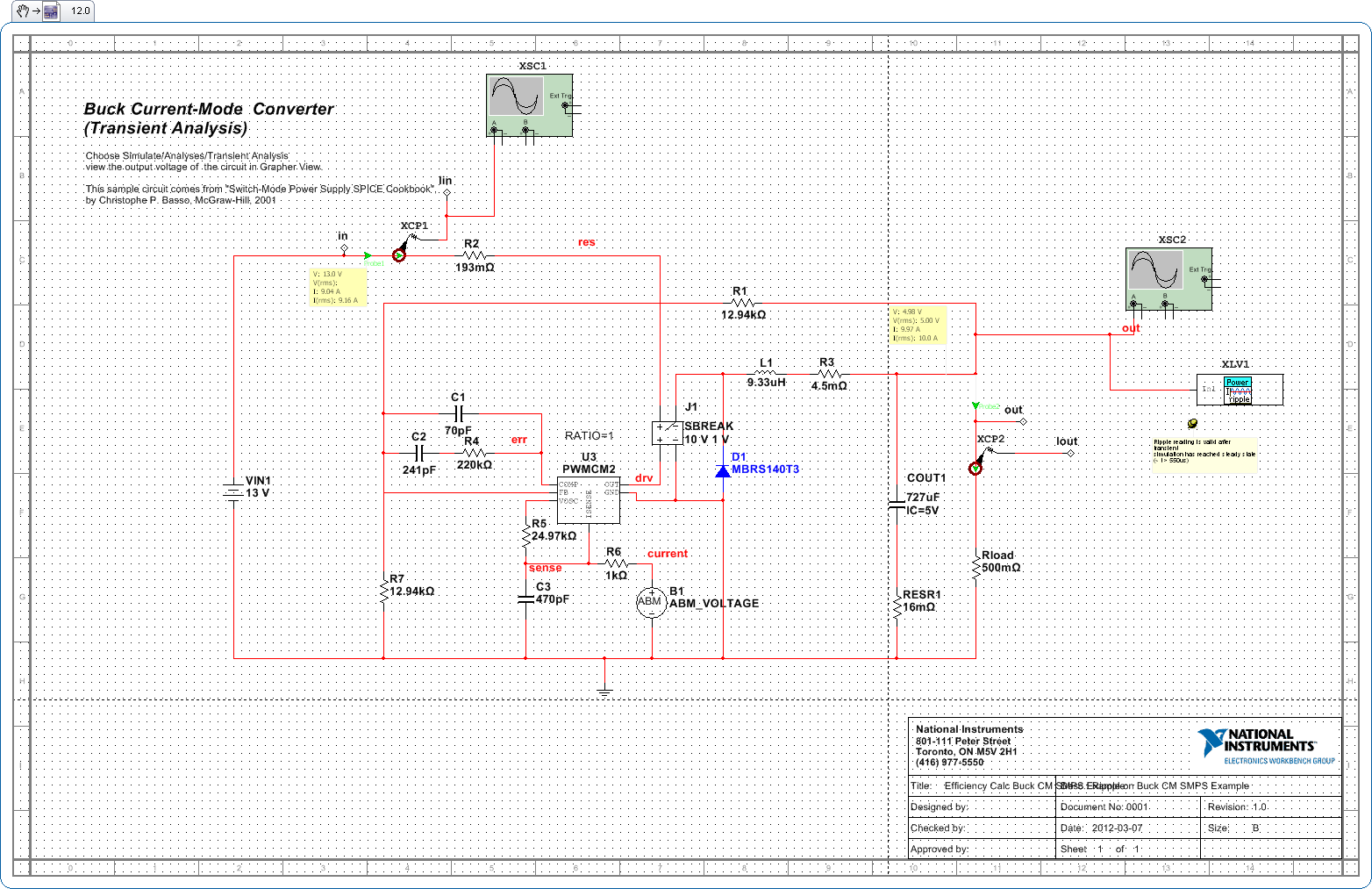
Task: Select the RESR1 resistor symbol
Action: tap(897, 607)
